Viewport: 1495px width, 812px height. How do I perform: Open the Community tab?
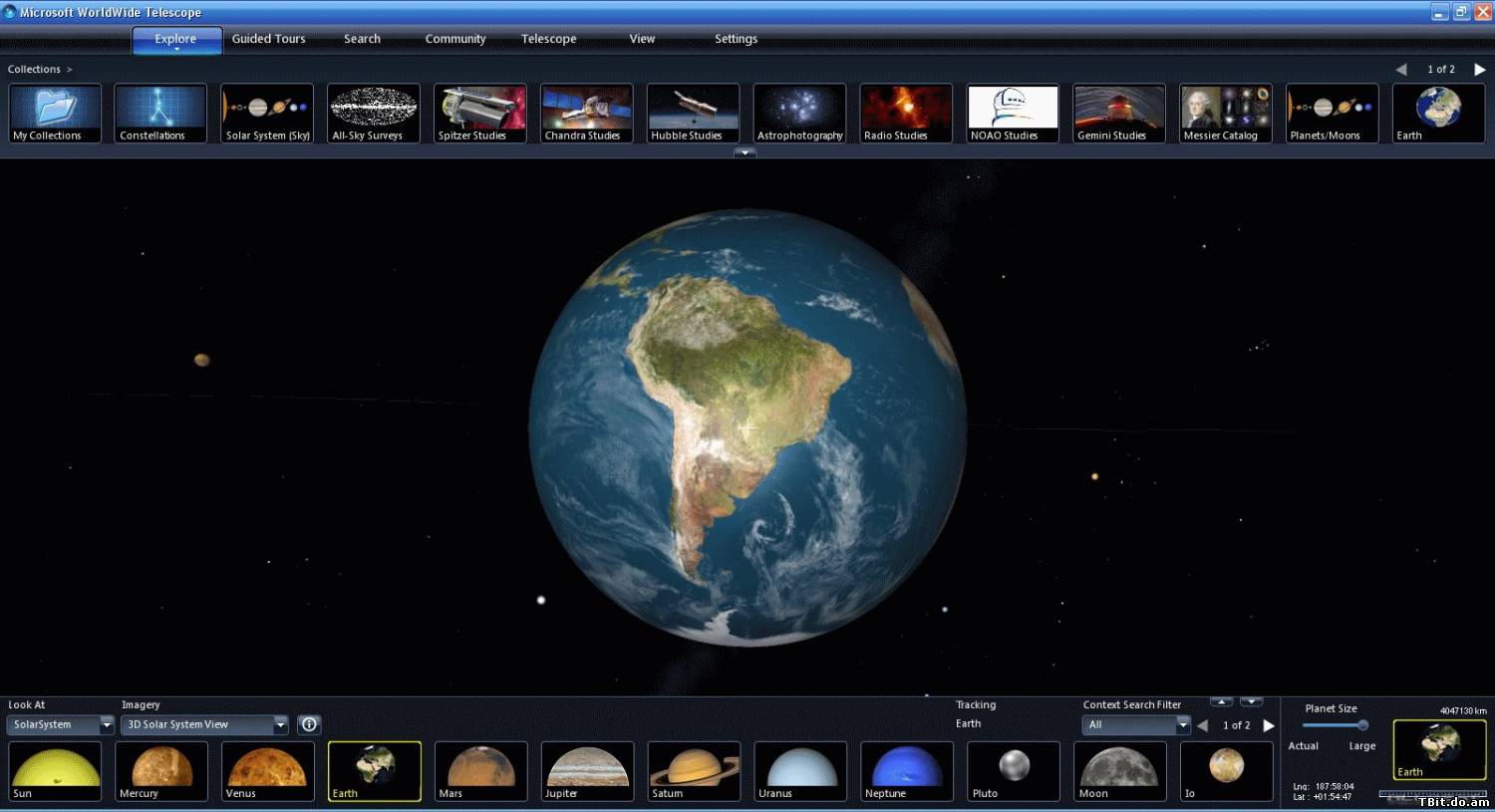(x=455, y=39)
